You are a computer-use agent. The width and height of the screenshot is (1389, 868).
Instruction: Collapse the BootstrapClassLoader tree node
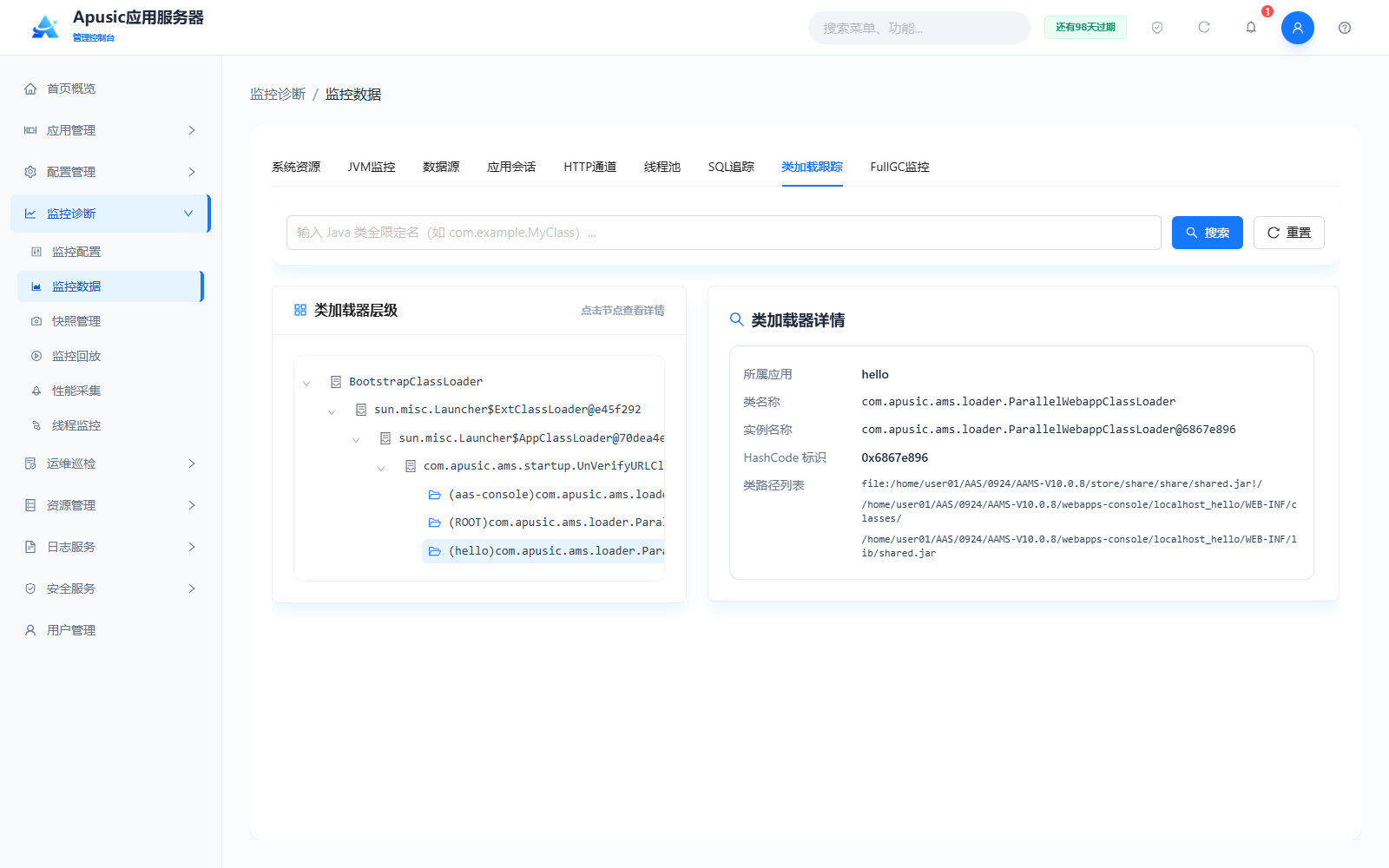tap(306, 383)
